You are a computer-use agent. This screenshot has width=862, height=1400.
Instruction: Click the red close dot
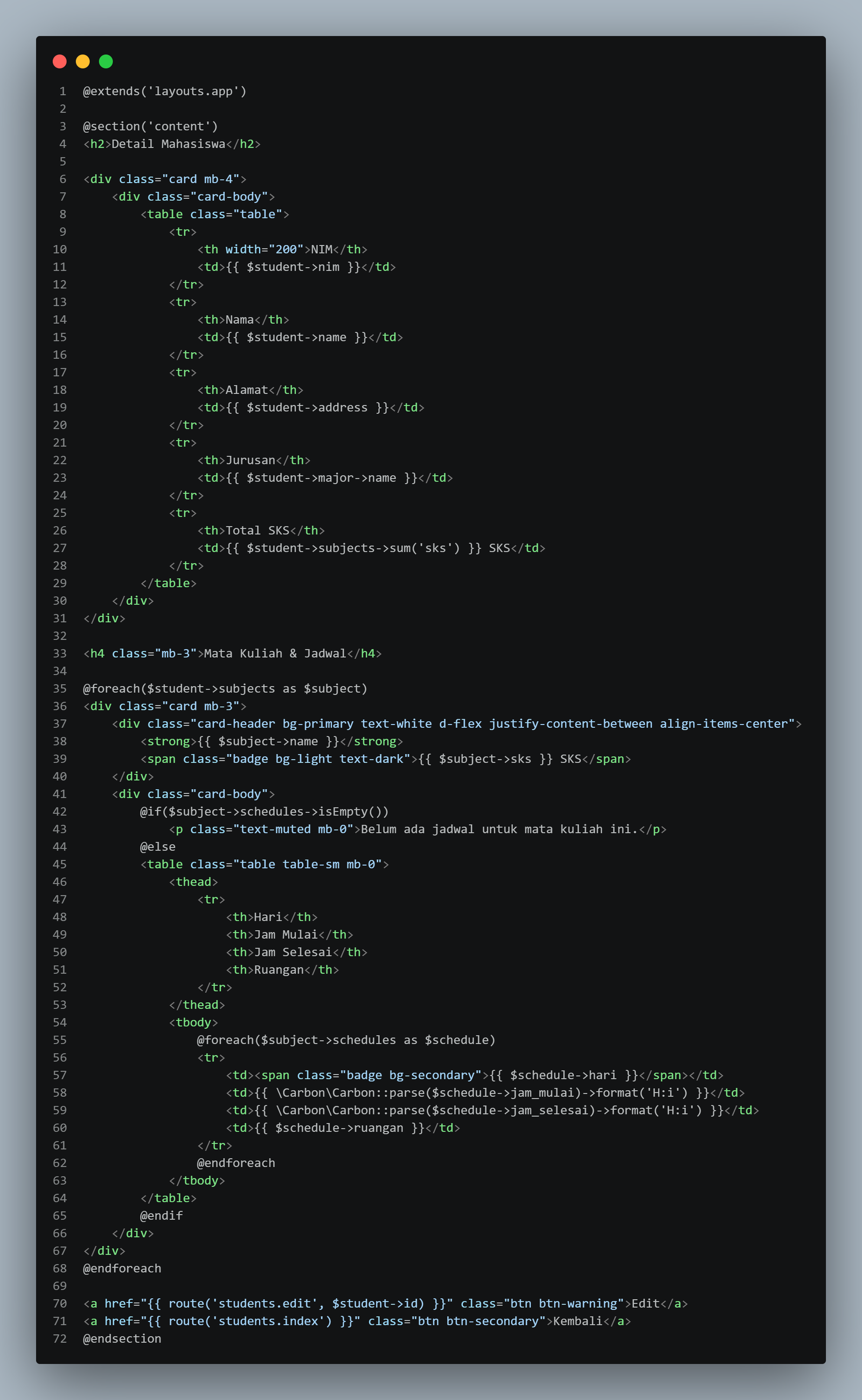60,61
